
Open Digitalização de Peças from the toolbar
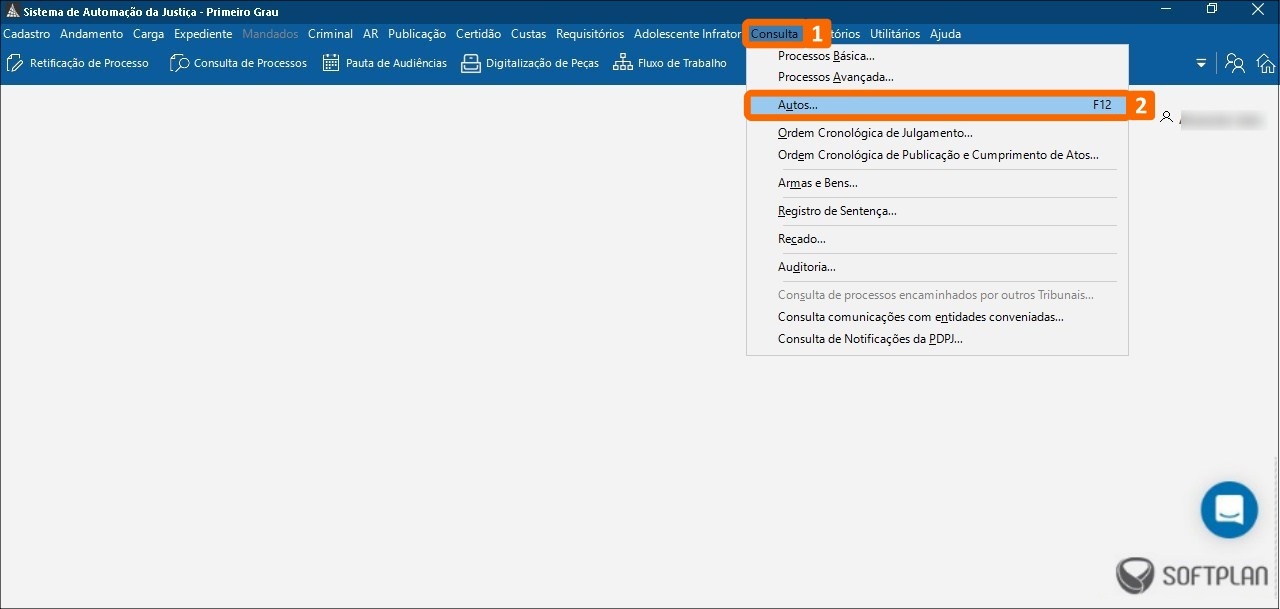click(x=530, y=63)
